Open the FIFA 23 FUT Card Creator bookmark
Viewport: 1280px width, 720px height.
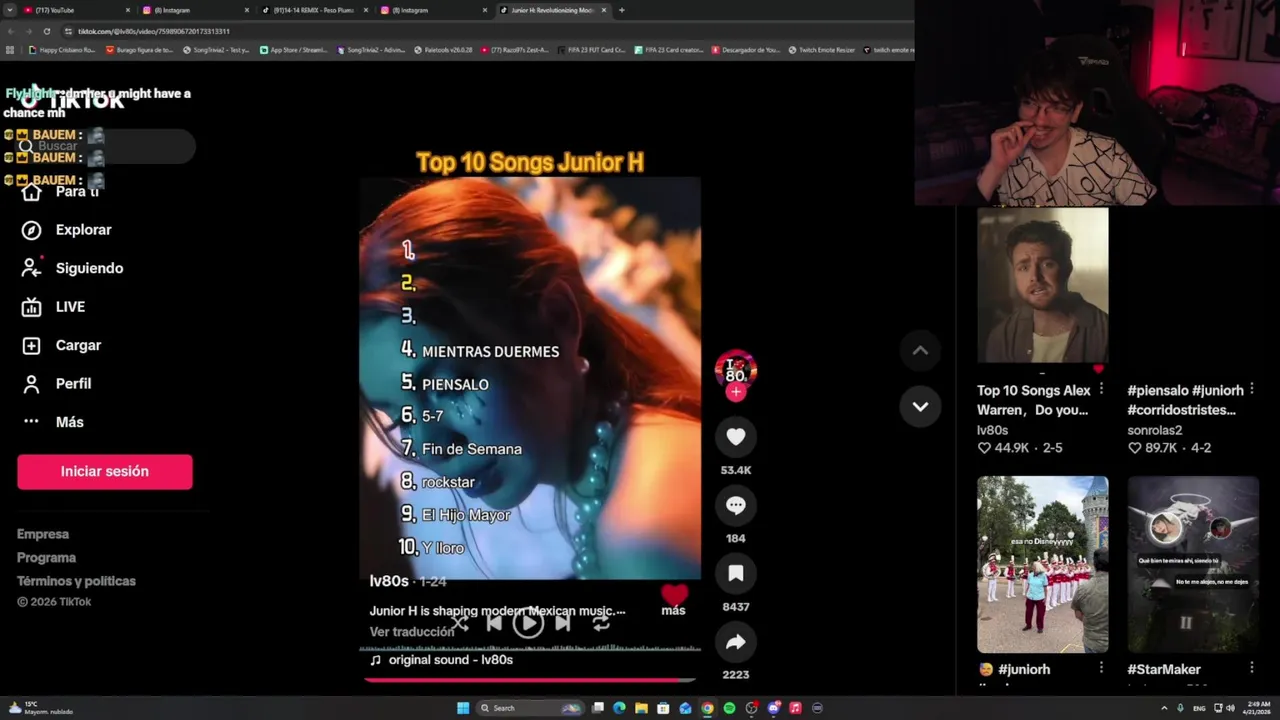[x=591, y=50]
